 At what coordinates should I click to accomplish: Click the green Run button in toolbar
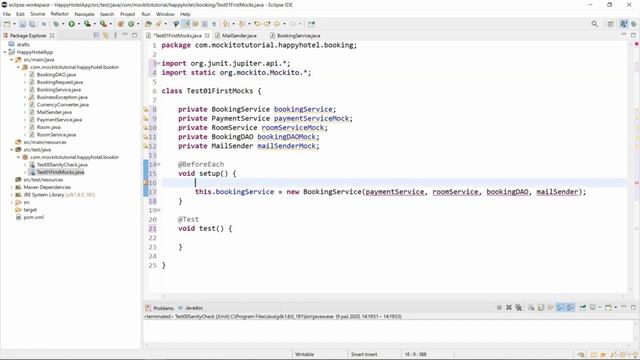pos(71,24)
